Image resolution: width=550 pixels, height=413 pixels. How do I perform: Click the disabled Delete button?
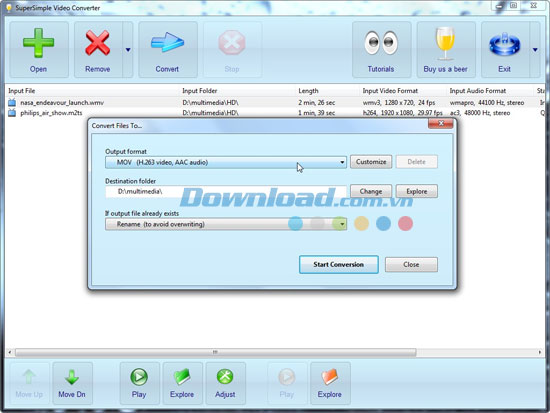417,162
